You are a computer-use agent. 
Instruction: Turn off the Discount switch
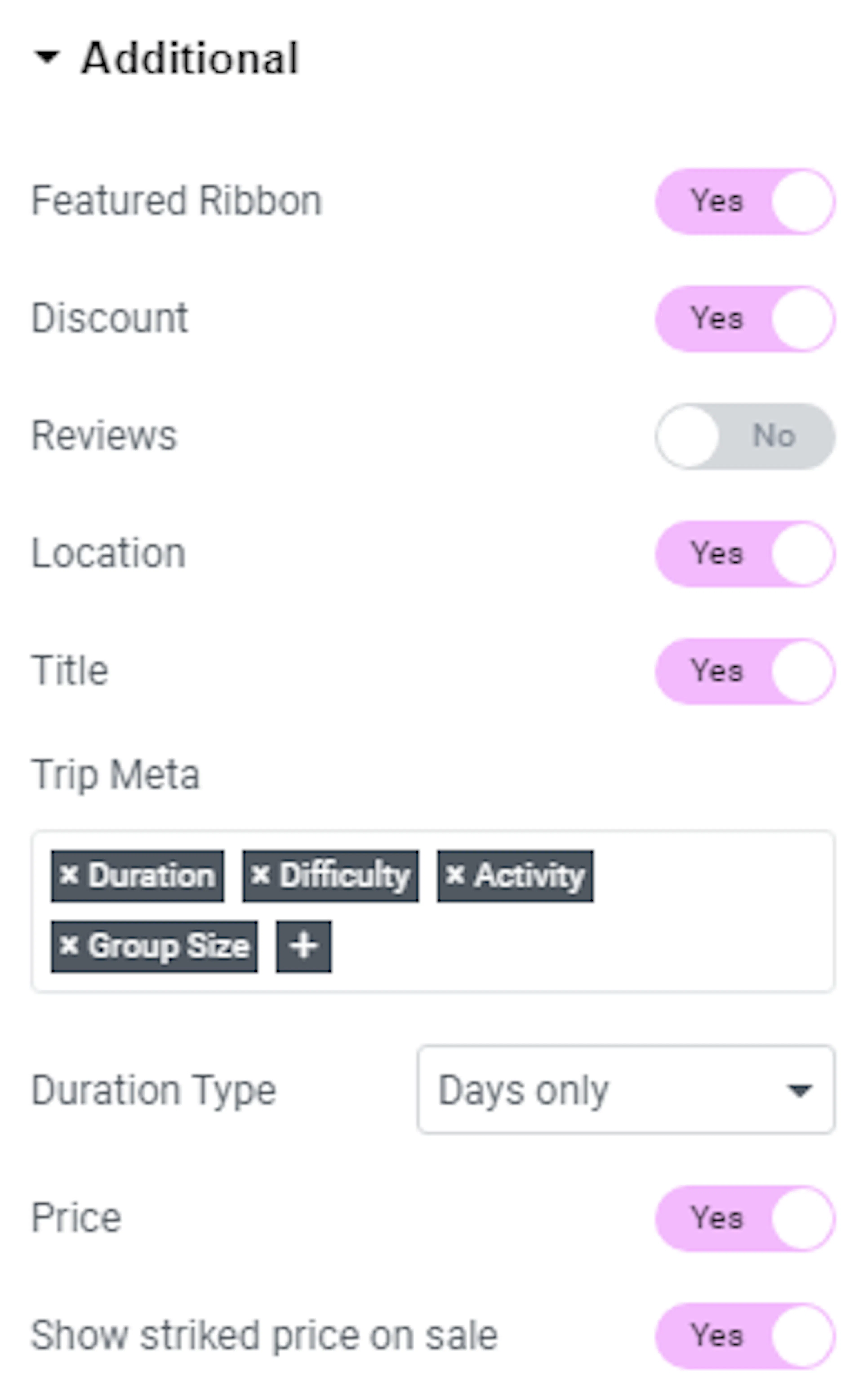coord(745,318)
